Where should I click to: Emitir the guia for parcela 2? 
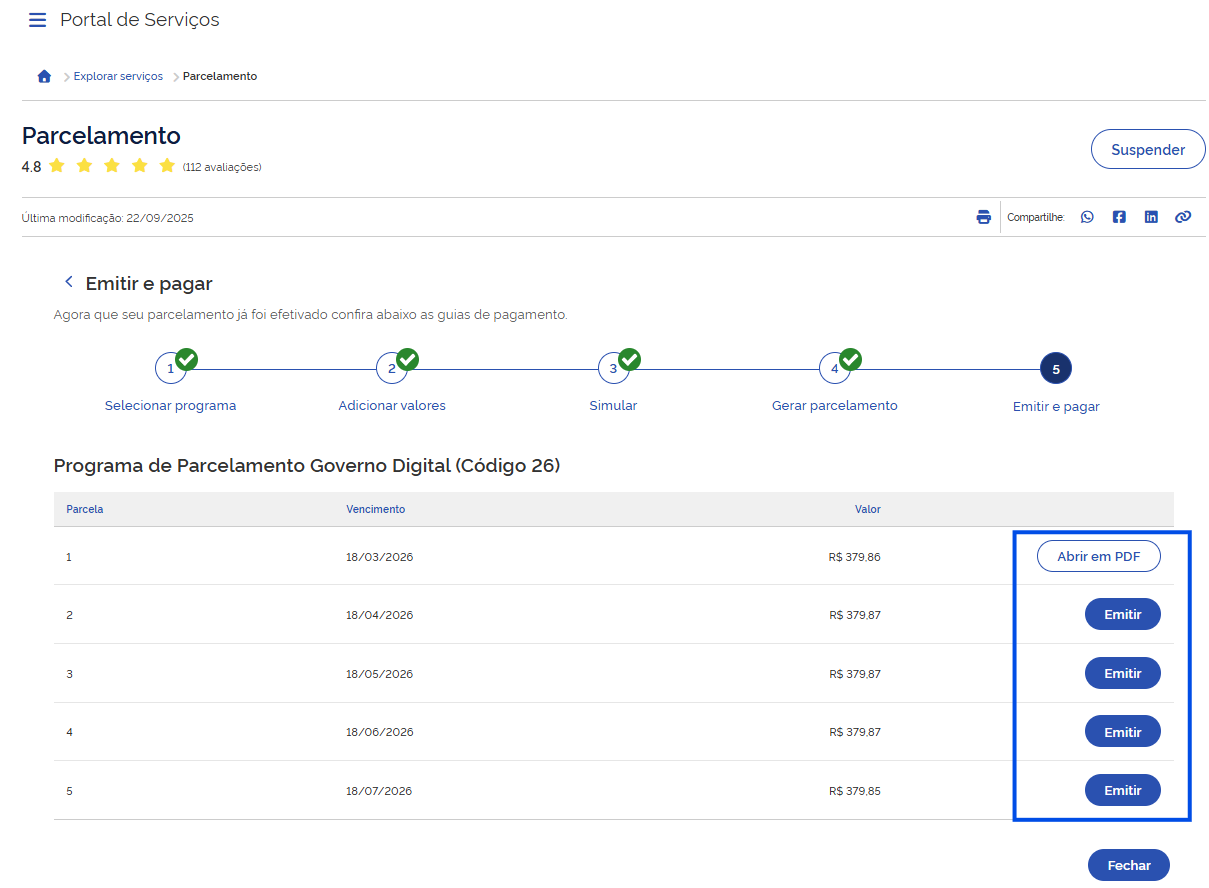(x=1123, y=615)
